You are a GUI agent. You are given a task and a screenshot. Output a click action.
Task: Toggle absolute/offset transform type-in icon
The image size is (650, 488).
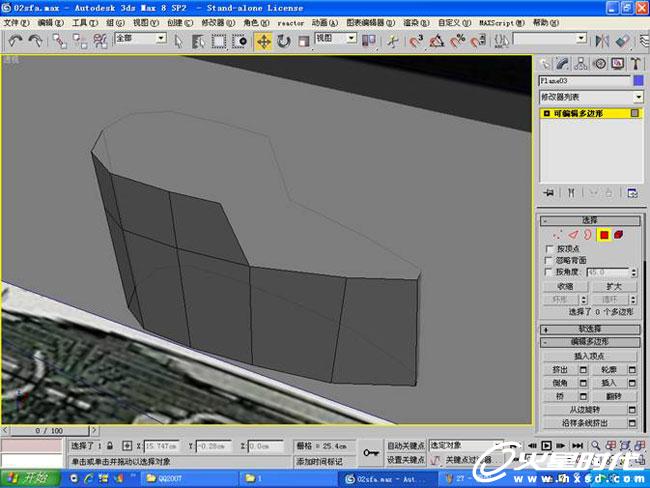pyautogui.click(x=127, y=446)
